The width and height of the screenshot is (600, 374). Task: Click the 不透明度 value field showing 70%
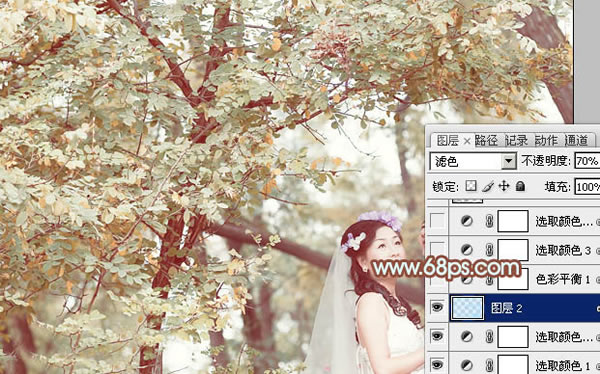point(587,161)
